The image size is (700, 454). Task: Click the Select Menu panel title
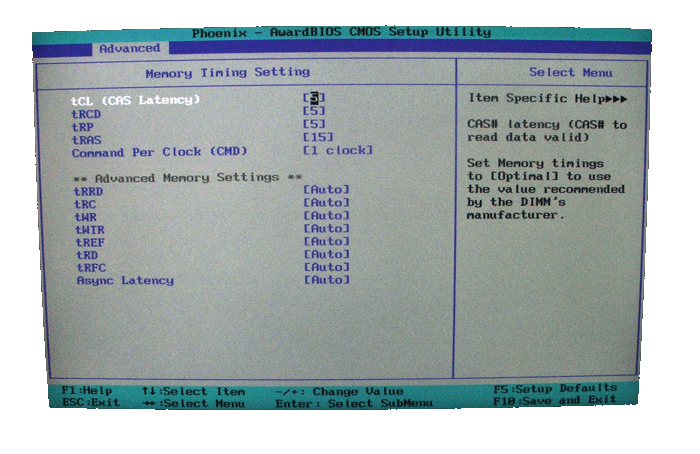click(571, 72)
